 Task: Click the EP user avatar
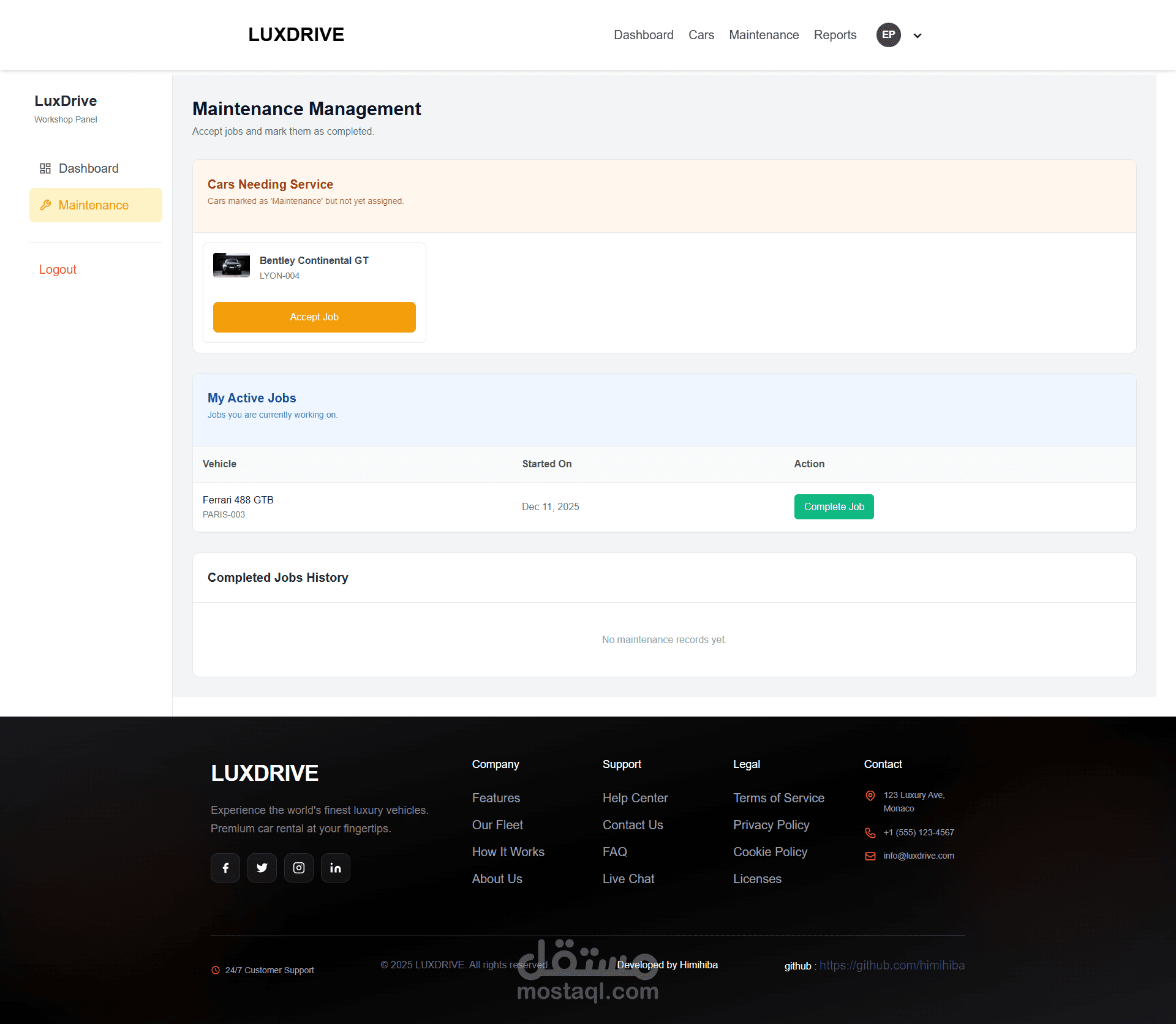tap(888, 35)
